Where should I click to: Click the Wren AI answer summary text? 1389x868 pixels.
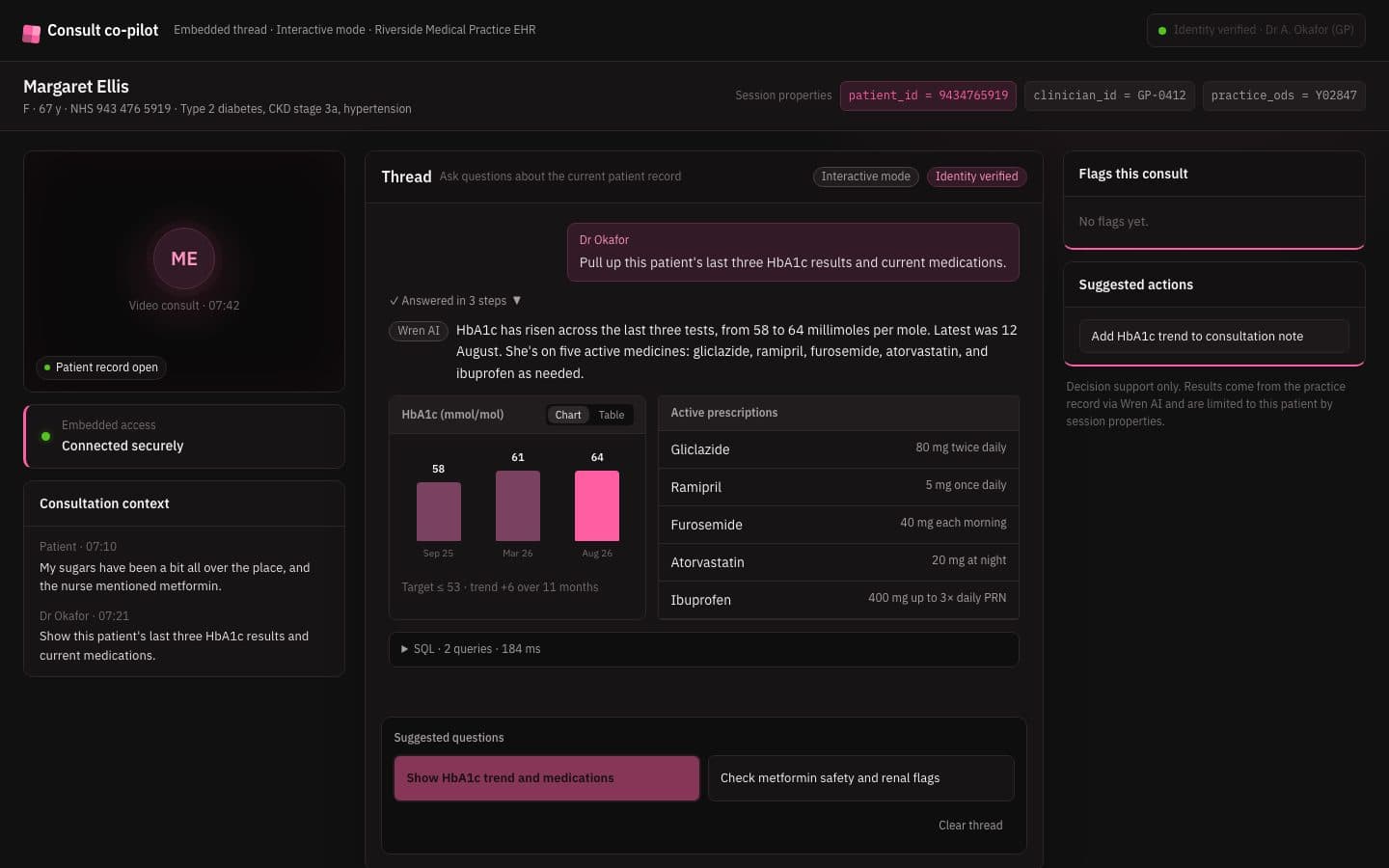click(x=737, y=352)
